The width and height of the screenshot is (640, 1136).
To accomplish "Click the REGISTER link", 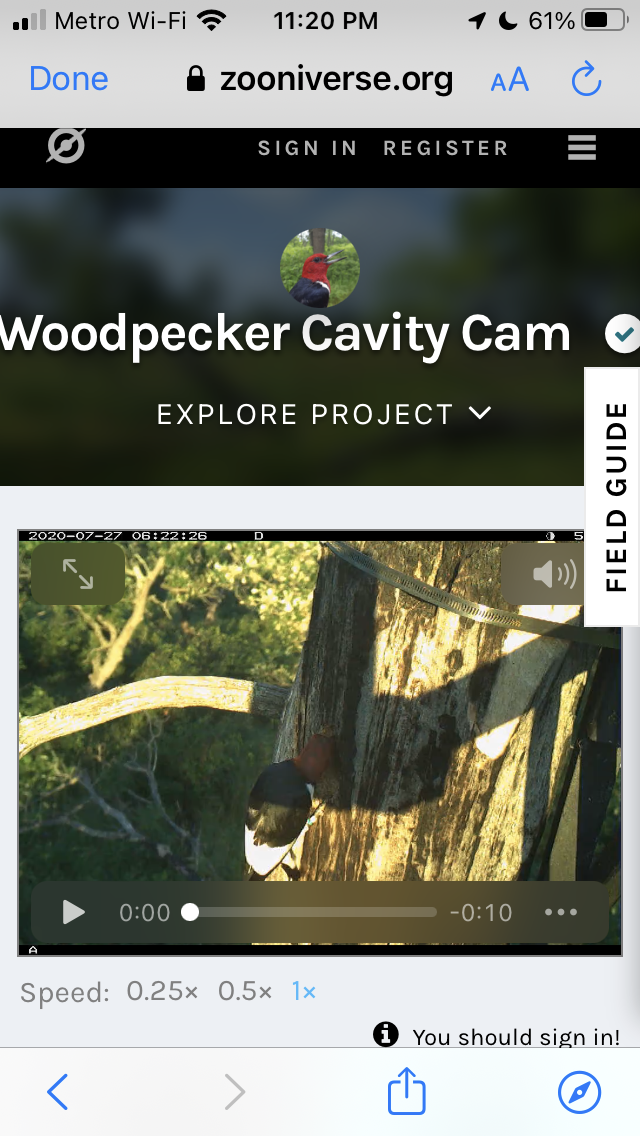I will pos(446,148).
